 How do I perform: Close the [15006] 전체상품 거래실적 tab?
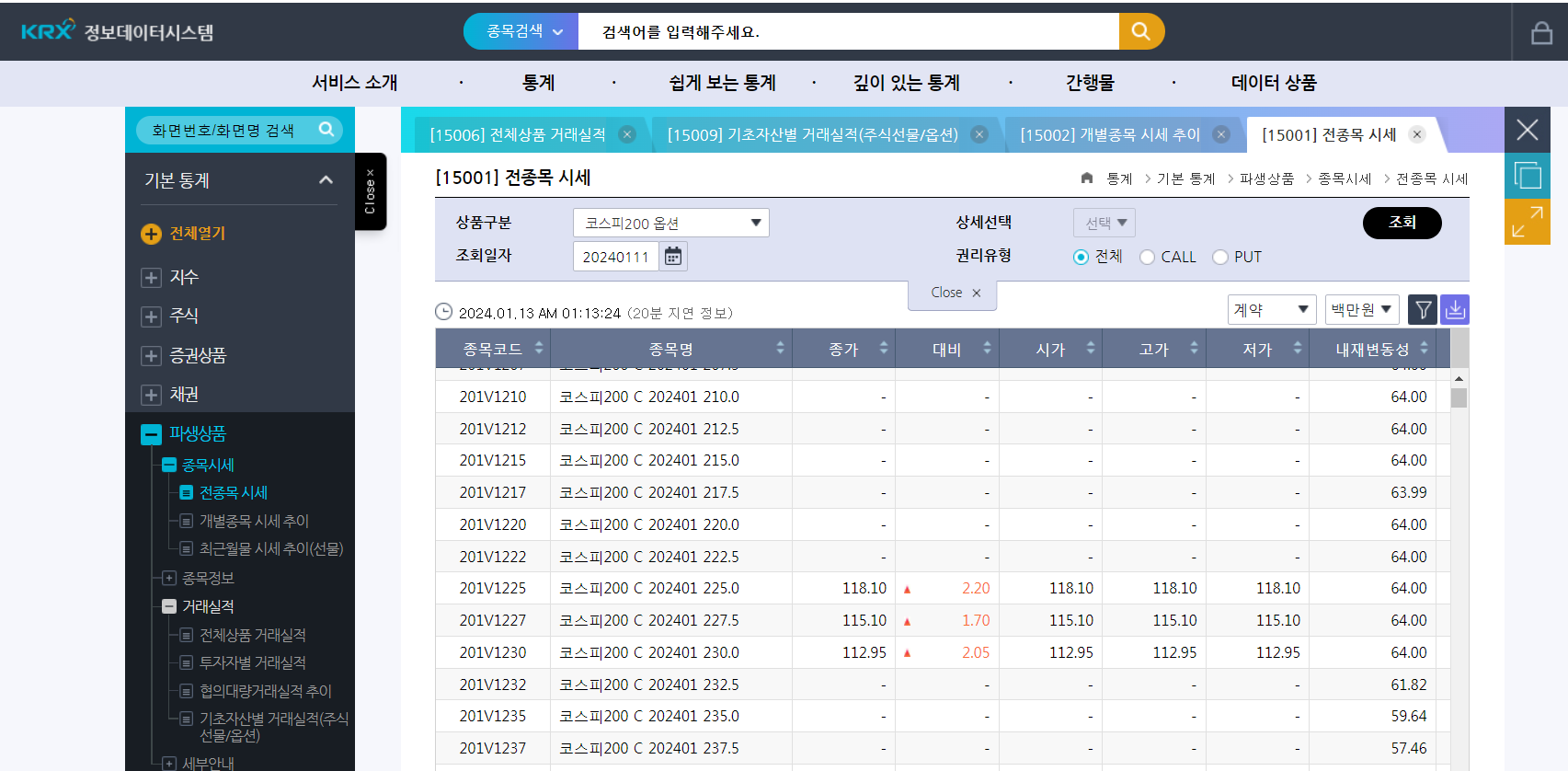tap(627, 134)
